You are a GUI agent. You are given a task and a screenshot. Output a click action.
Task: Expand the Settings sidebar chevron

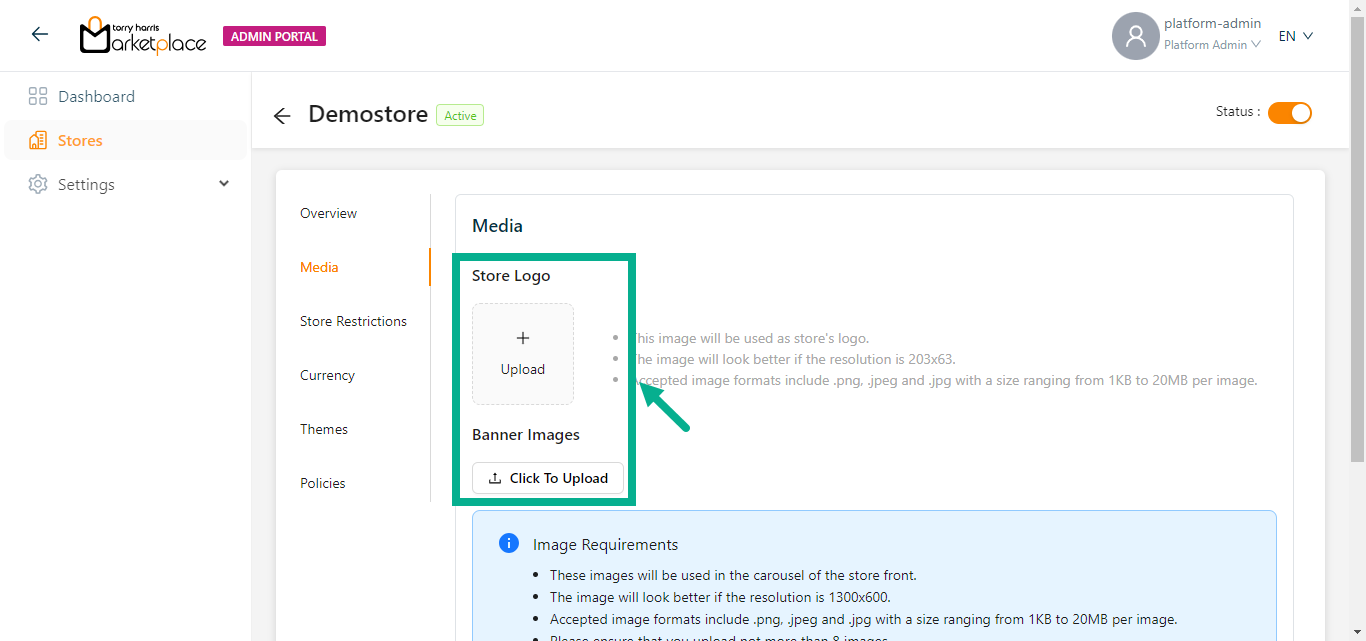click(224, 184)
